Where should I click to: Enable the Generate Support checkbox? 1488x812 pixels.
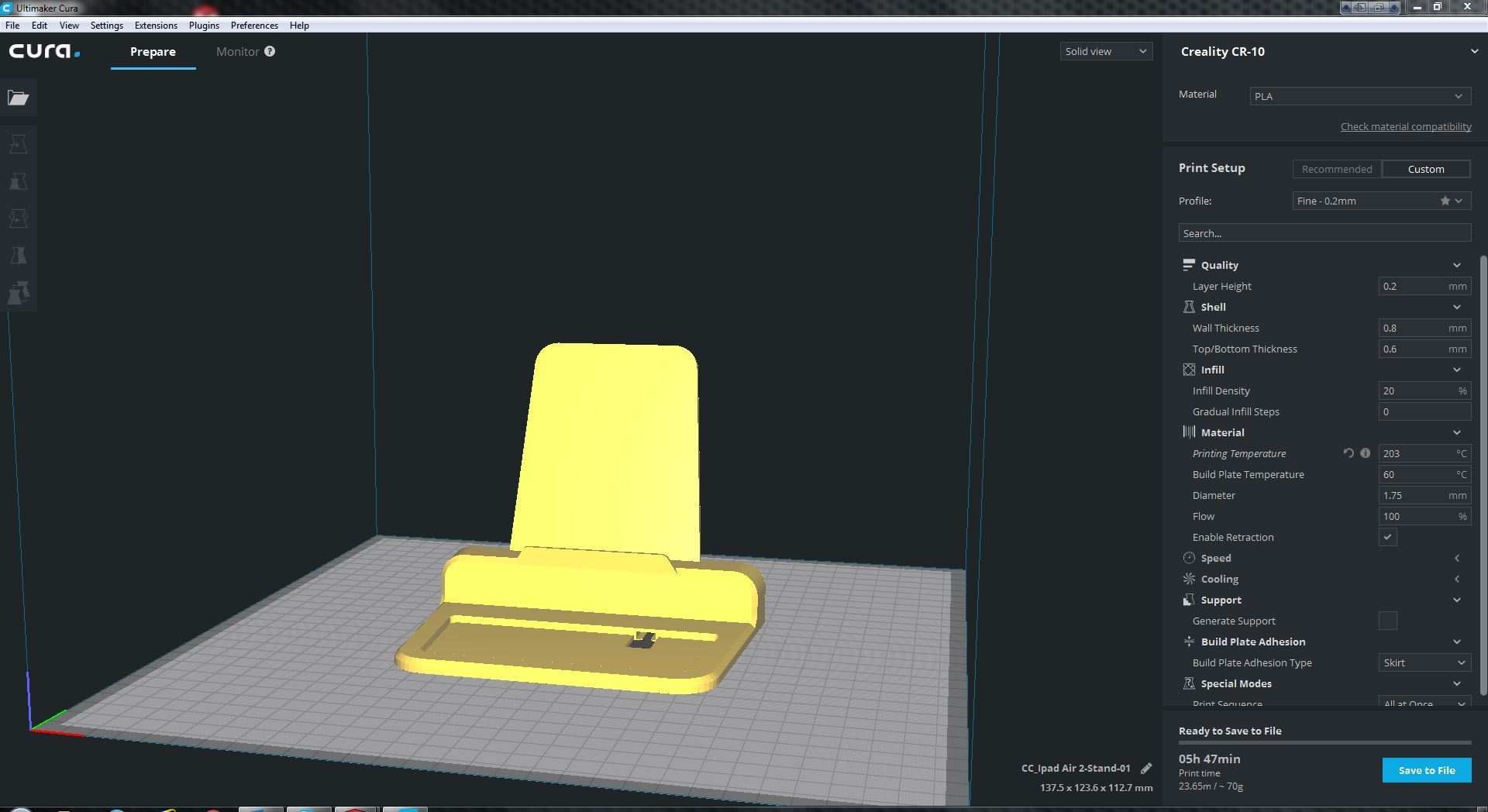pyautogui.click(x=1387, y=621)
